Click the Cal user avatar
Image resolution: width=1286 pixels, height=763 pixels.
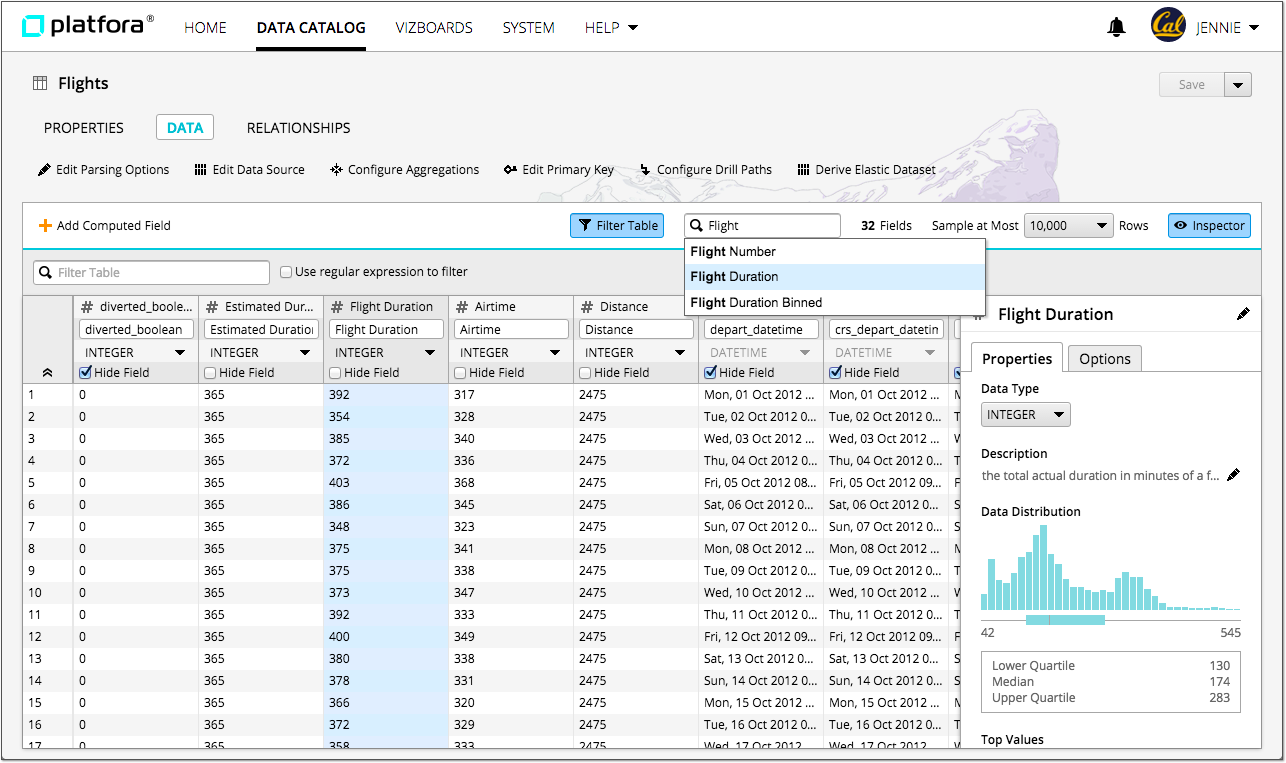(1168, 26)
